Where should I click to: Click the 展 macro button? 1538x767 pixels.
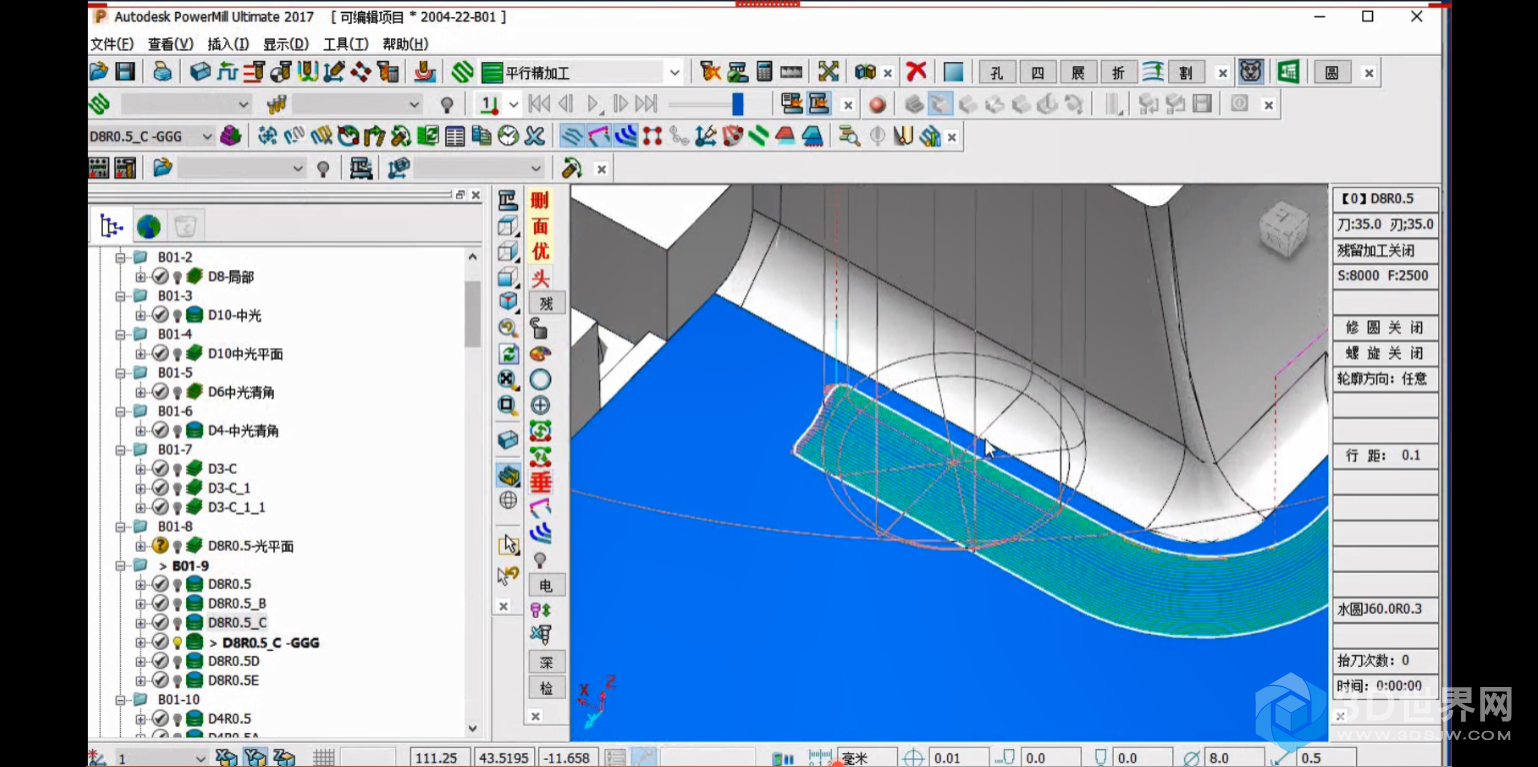(1078, 72)
